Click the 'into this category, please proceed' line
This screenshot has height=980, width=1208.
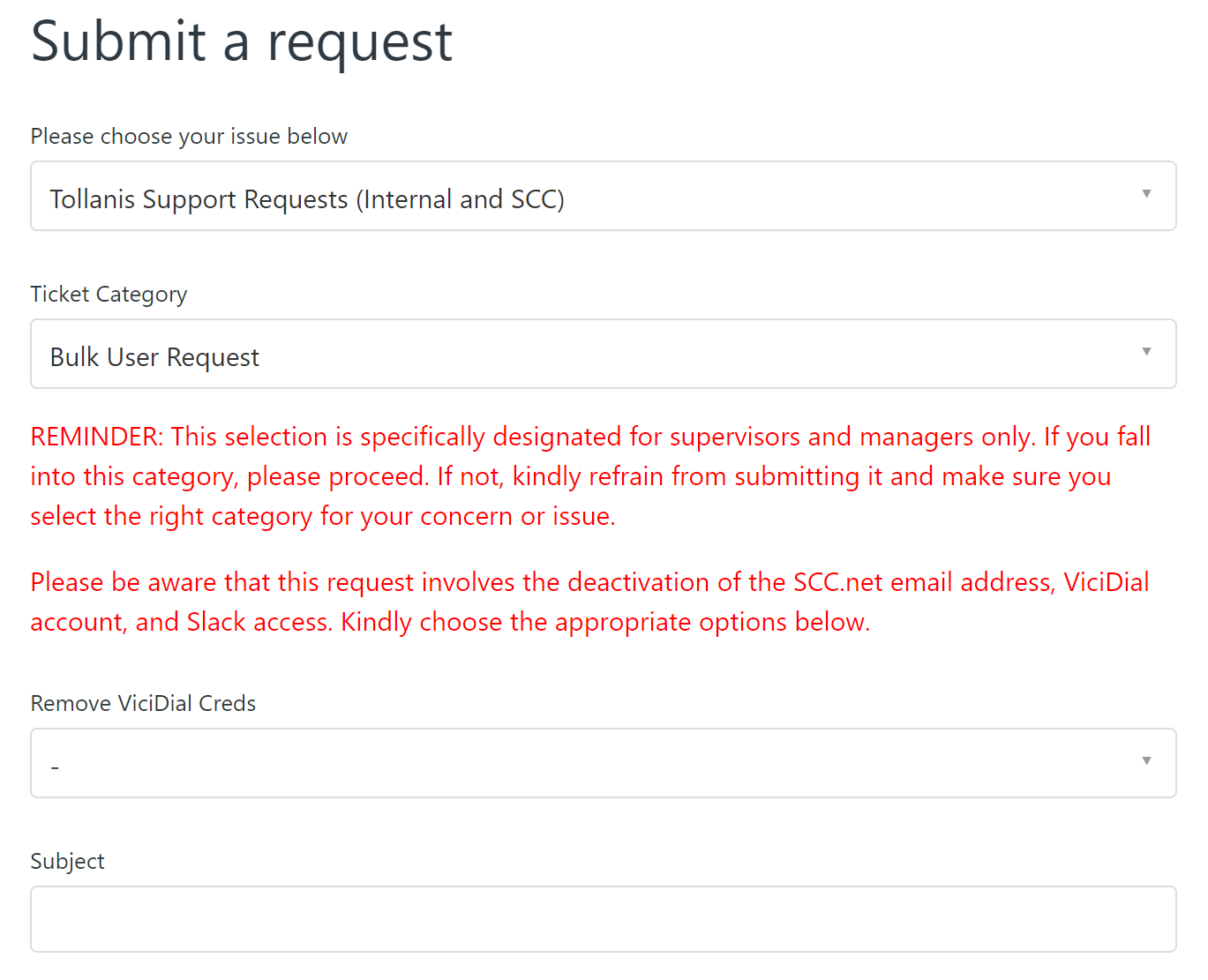click(x=570, y=476)
